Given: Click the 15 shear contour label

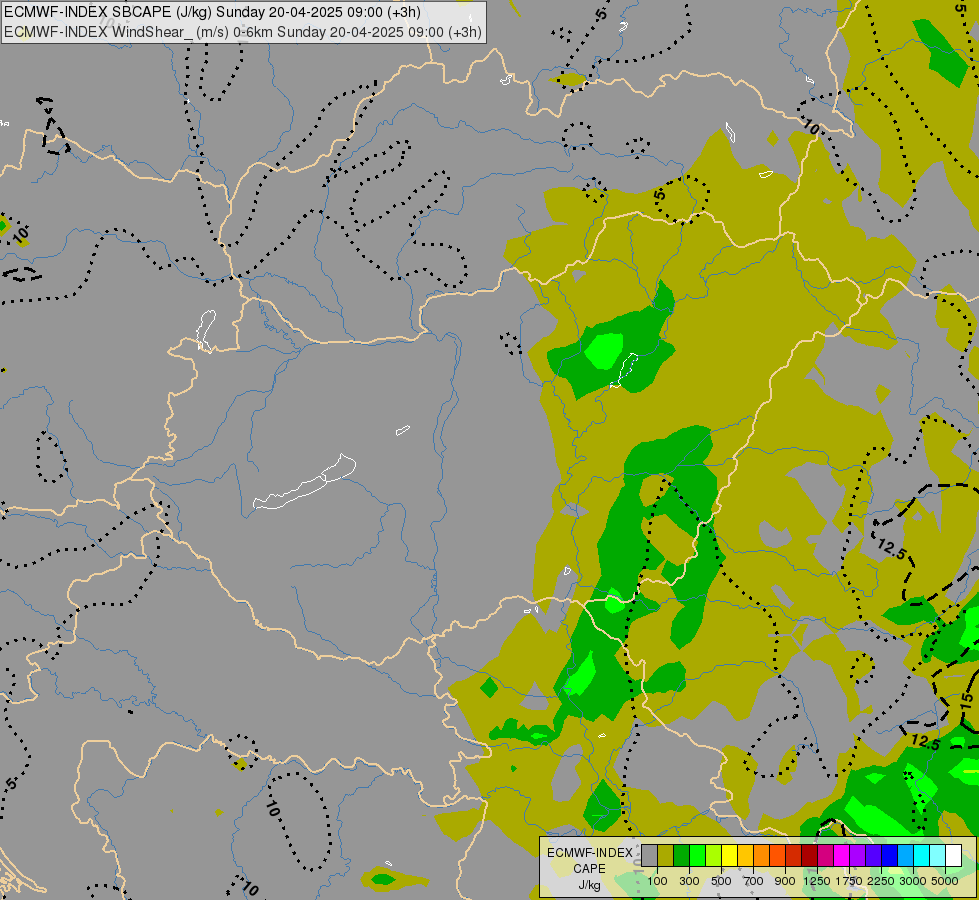Looking at the screenshot, I should pyautogui.click(x=966, y=700).
